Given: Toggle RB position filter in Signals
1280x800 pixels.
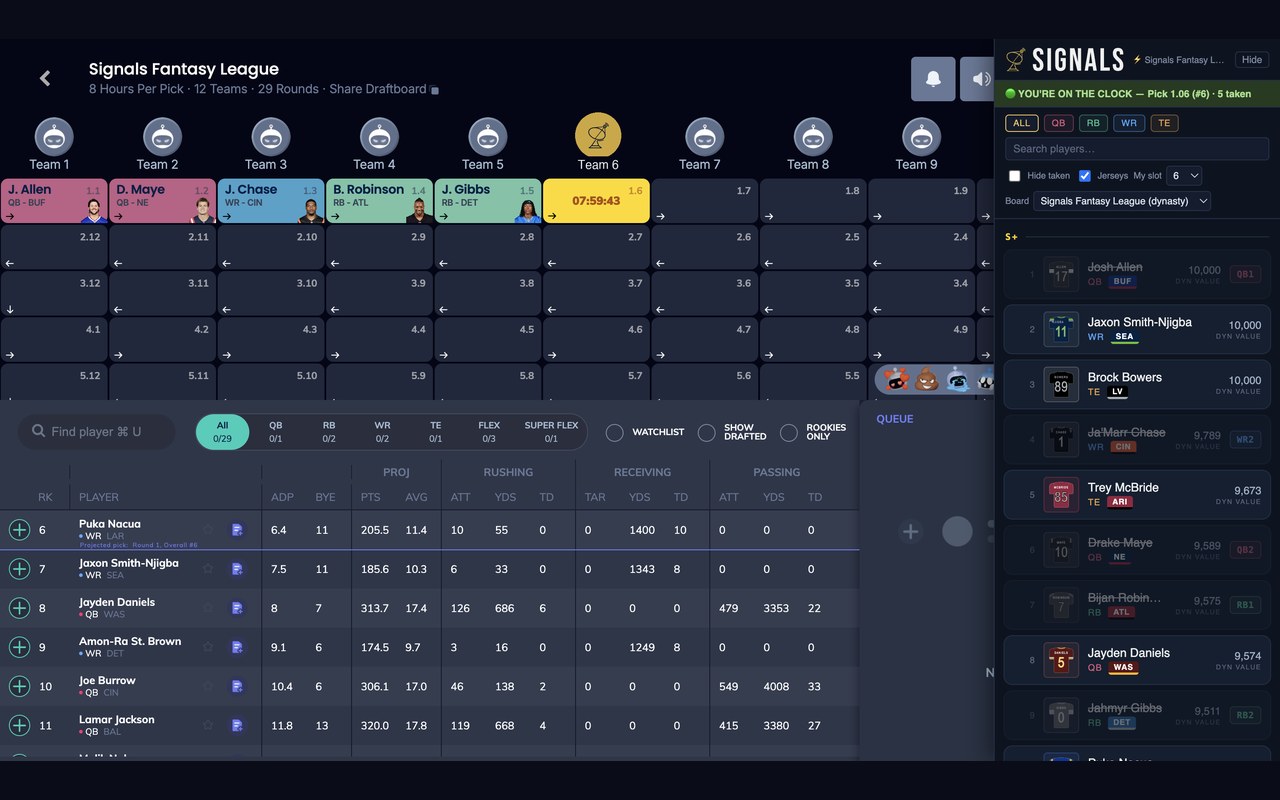Looking at the screenshot, I should (1093, 124).
